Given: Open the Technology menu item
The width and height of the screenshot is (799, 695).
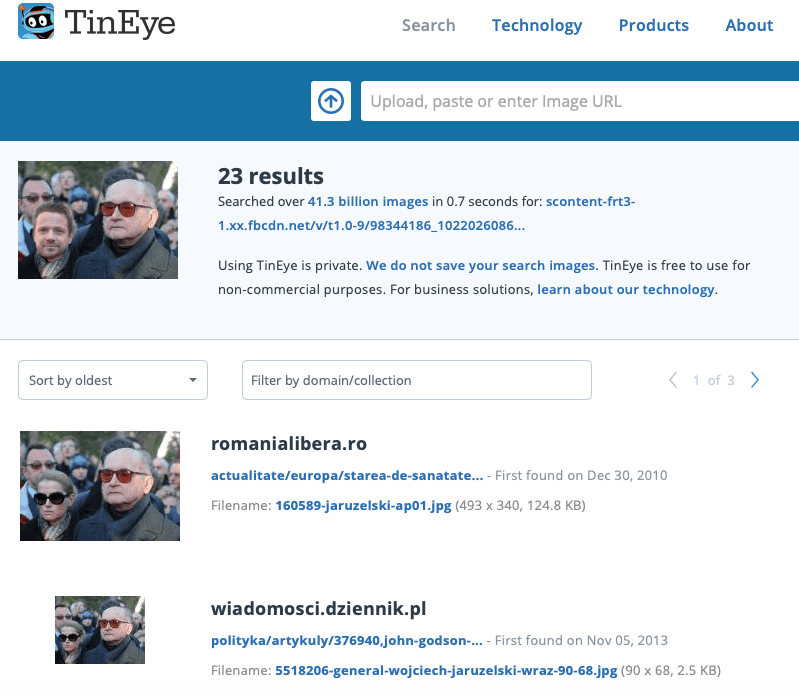Looking at the screenshot, I should point(537,25).
